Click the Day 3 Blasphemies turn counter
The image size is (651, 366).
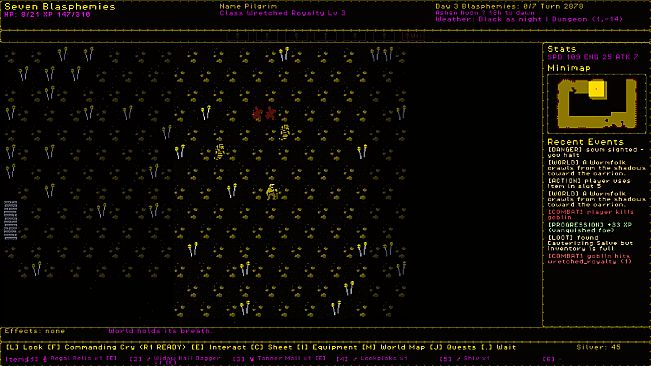(x=509, y=6)
